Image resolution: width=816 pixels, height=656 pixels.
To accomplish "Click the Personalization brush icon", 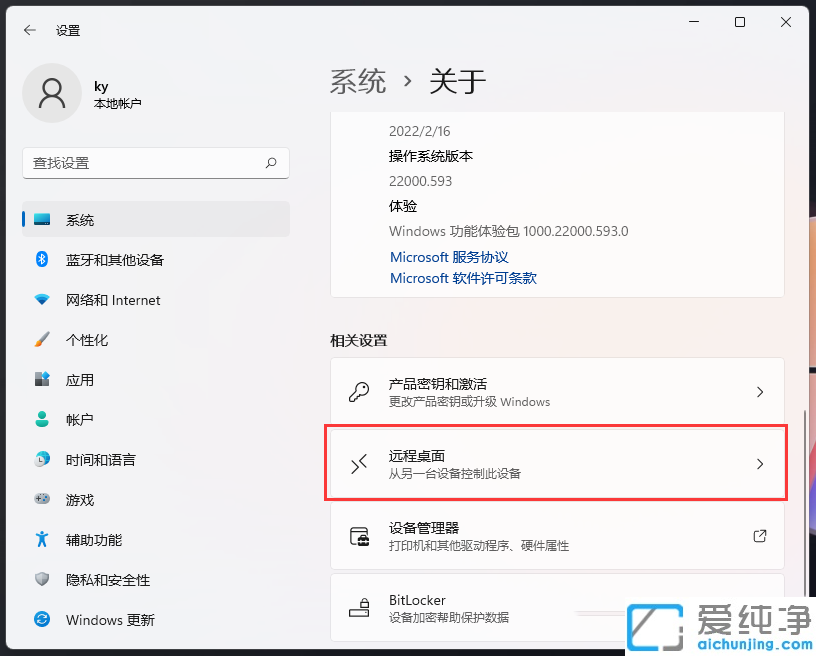I will (42, 340).
